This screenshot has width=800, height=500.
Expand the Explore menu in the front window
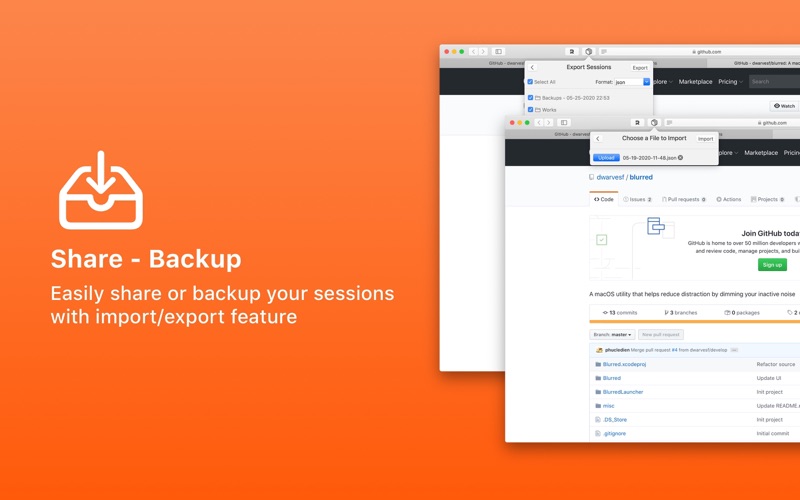click(728, 153)
